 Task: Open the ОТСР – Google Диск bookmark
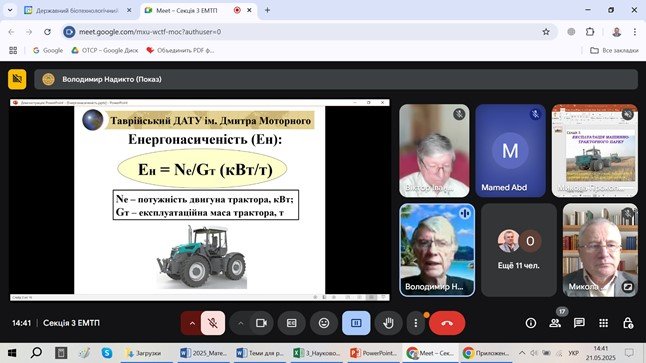(105, 50)
